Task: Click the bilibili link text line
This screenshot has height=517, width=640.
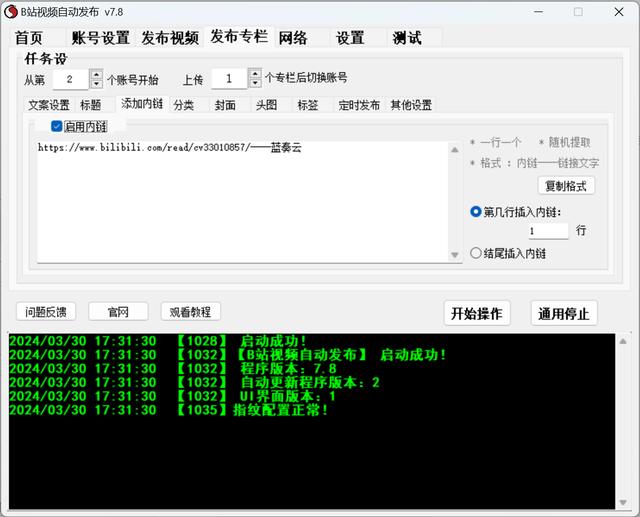Action: tap(169, 147)
